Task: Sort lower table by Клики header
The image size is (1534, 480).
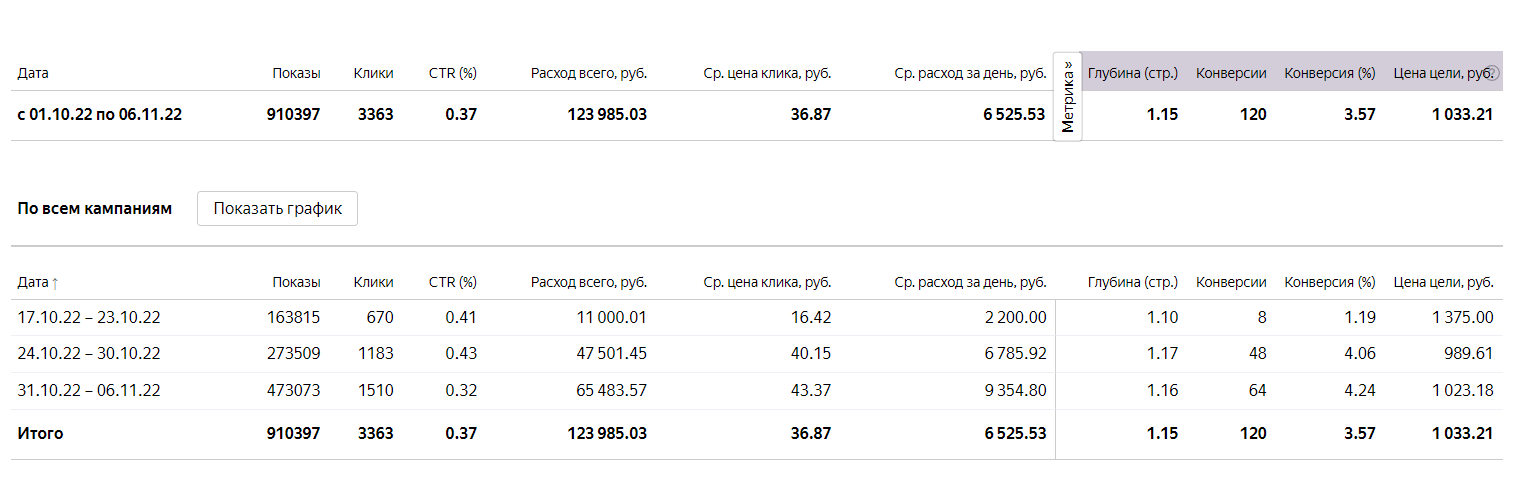Action: 373,282
